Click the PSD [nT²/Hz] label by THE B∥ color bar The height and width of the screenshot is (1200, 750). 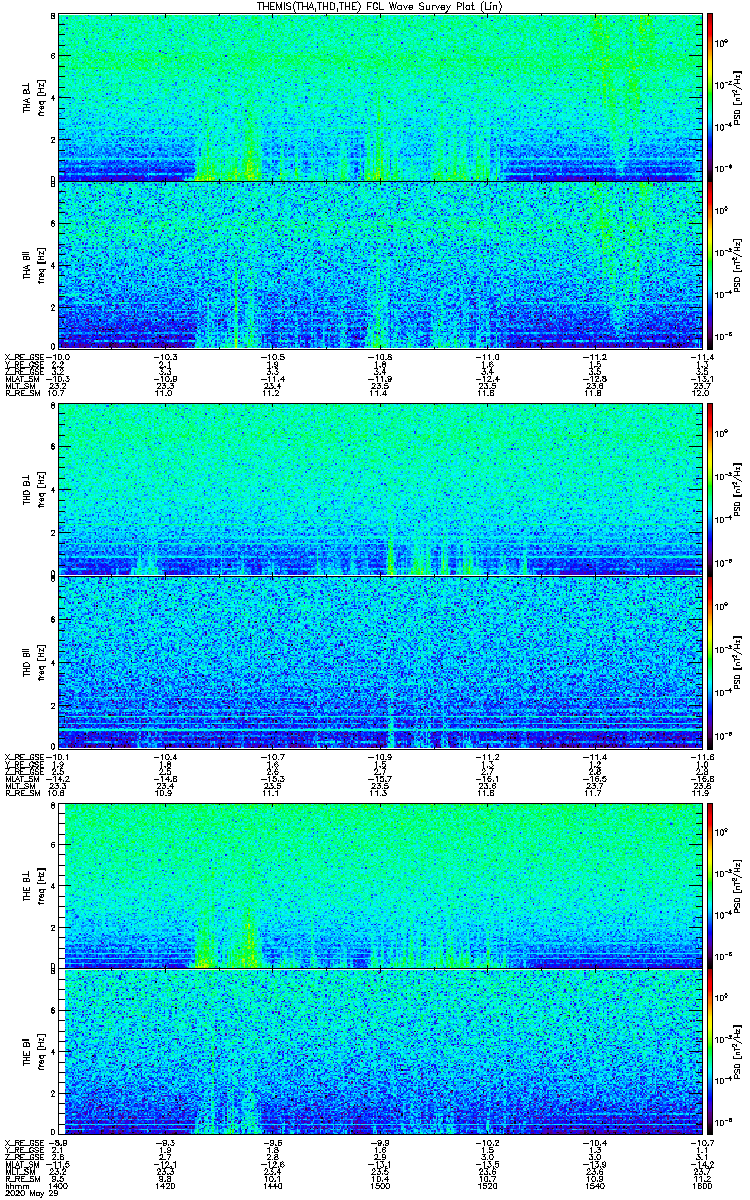click(738, 1054)
